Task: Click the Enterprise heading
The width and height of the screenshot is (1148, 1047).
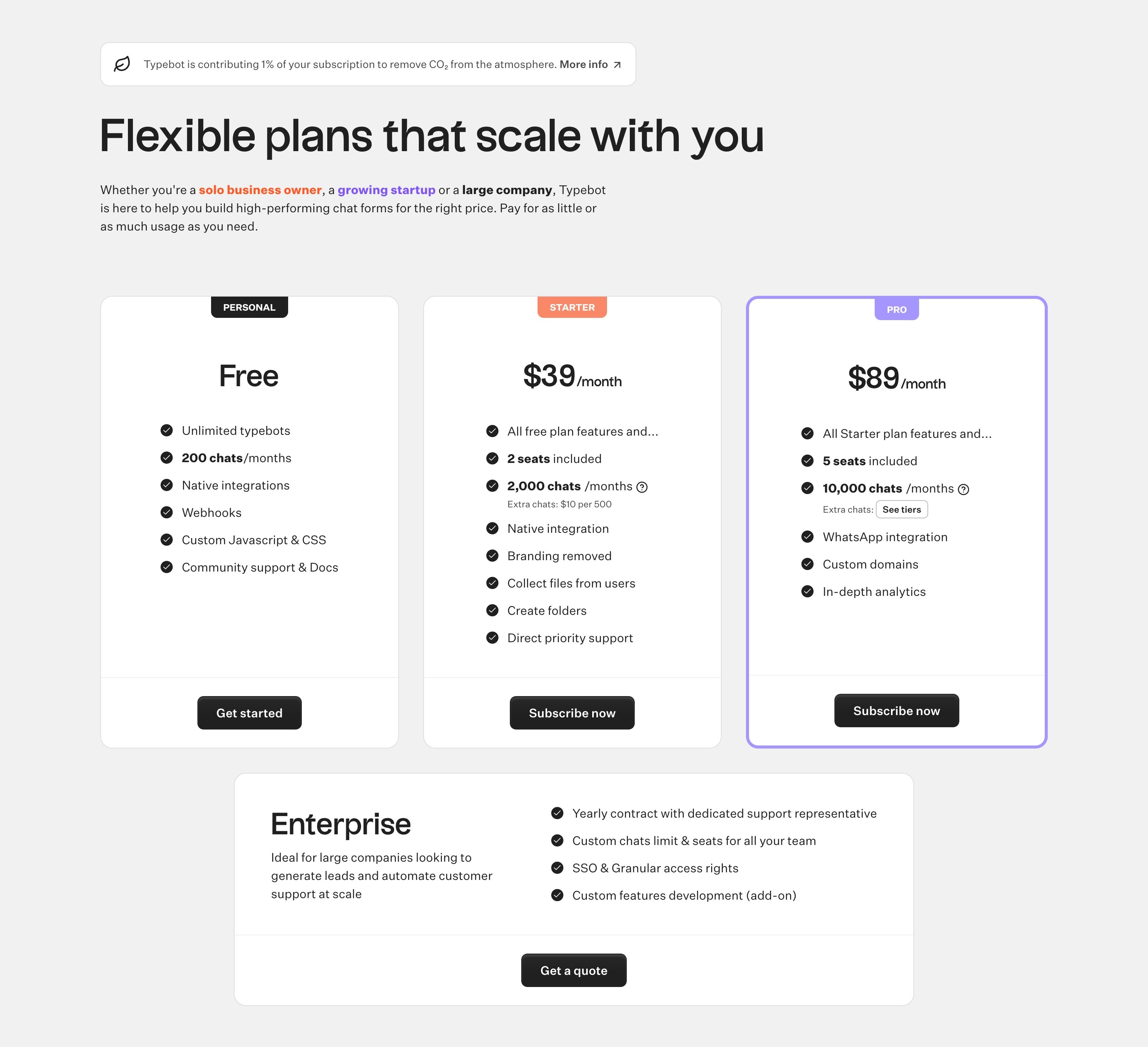Action: (341, 824)
